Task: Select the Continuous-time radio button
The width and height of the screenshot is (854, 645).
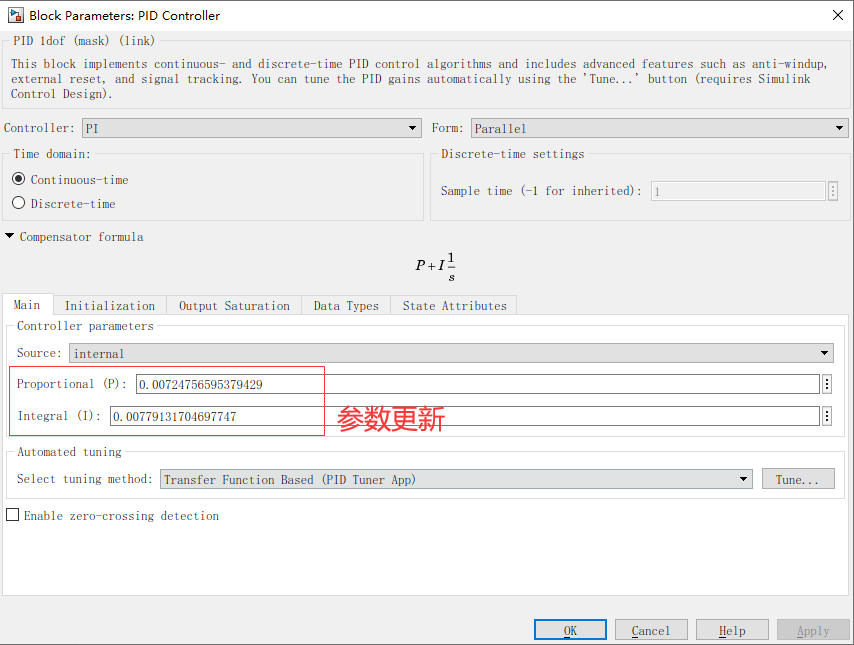Action: [17, 180]
